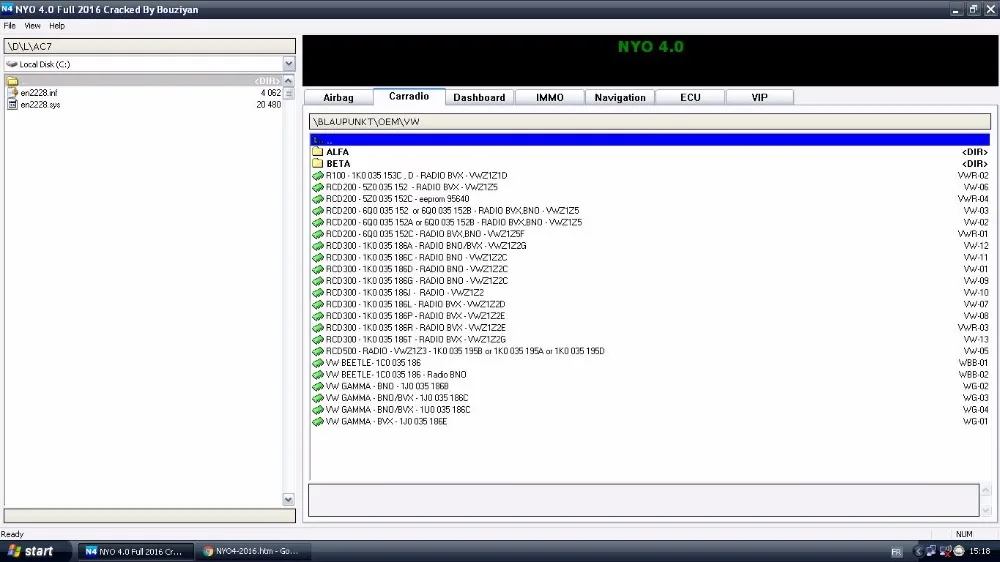Screen dimensions: 1000x562
Task: Select chip icon for RCD300 1K0 035 186C
Action: (x=318, y=257)
